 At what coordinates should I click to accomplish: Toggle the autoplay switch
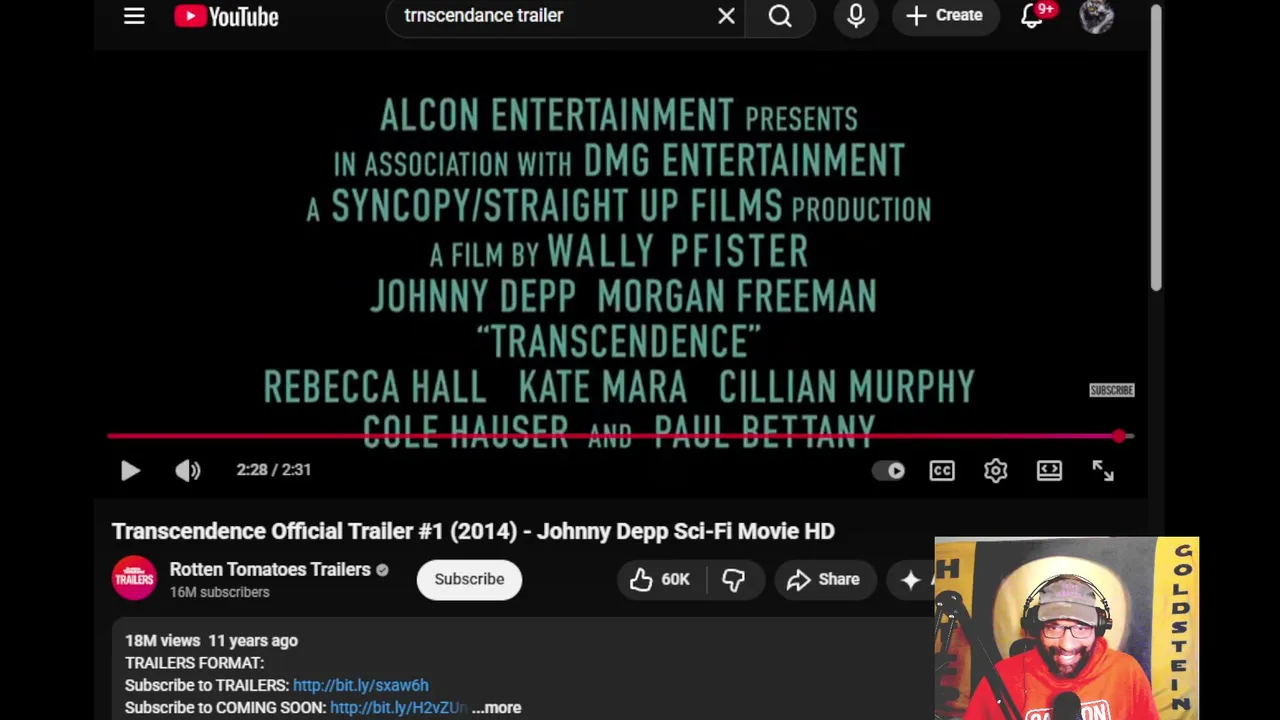coord(889,470)
